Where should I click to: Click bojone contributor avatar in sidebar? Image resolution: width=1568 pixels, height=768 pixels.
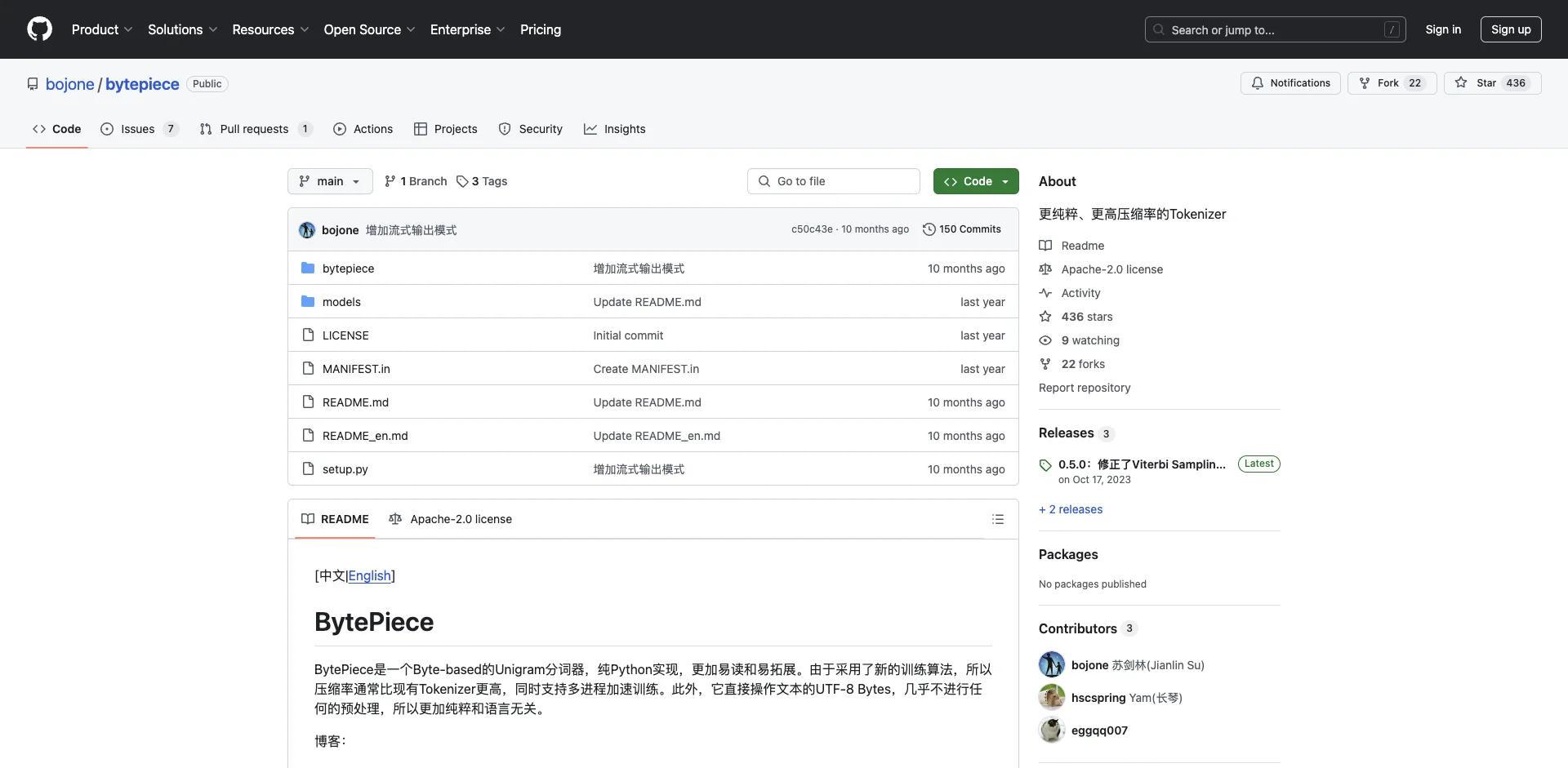tap(1052, 664)
